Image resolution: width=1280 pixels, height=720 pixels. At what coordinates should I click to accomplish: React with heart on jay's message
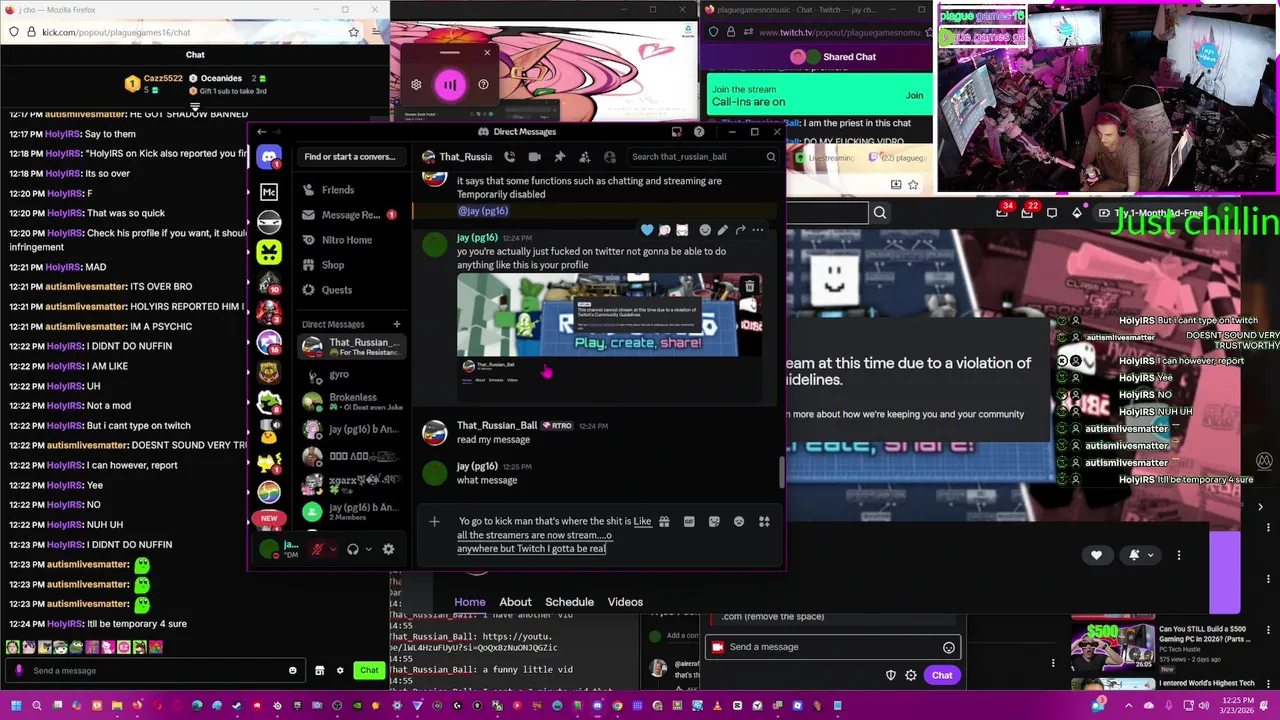[x=647, y=230]
